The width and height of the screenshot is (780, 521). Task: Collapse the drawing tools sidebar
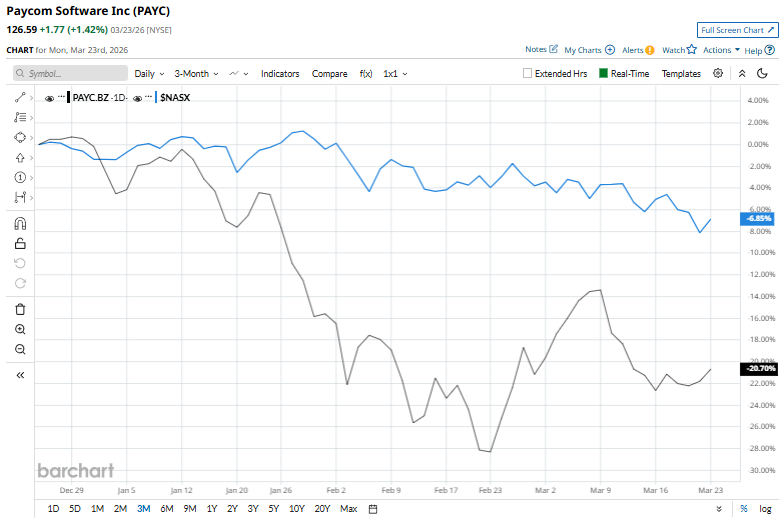[x=20, y=375]
